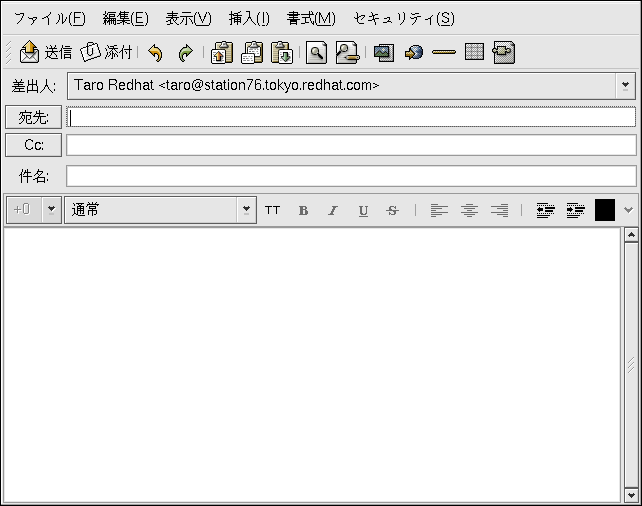This screenshot has width=642, height=506.
Task: Click the find magnifier icon in toolbar
Action: (316, 53)
